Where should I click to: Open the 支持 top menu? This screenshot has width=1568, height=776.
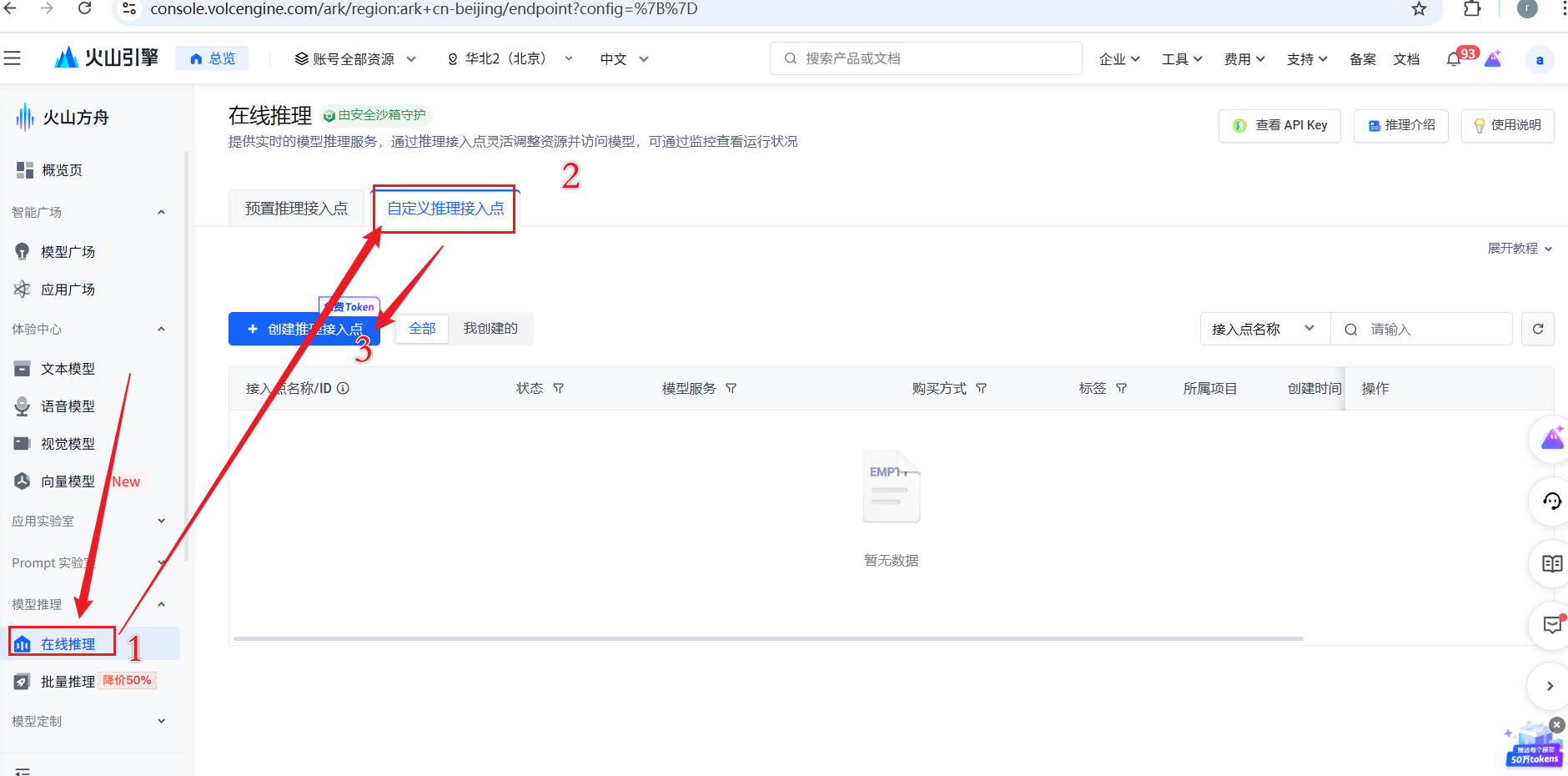point(1307,59)
